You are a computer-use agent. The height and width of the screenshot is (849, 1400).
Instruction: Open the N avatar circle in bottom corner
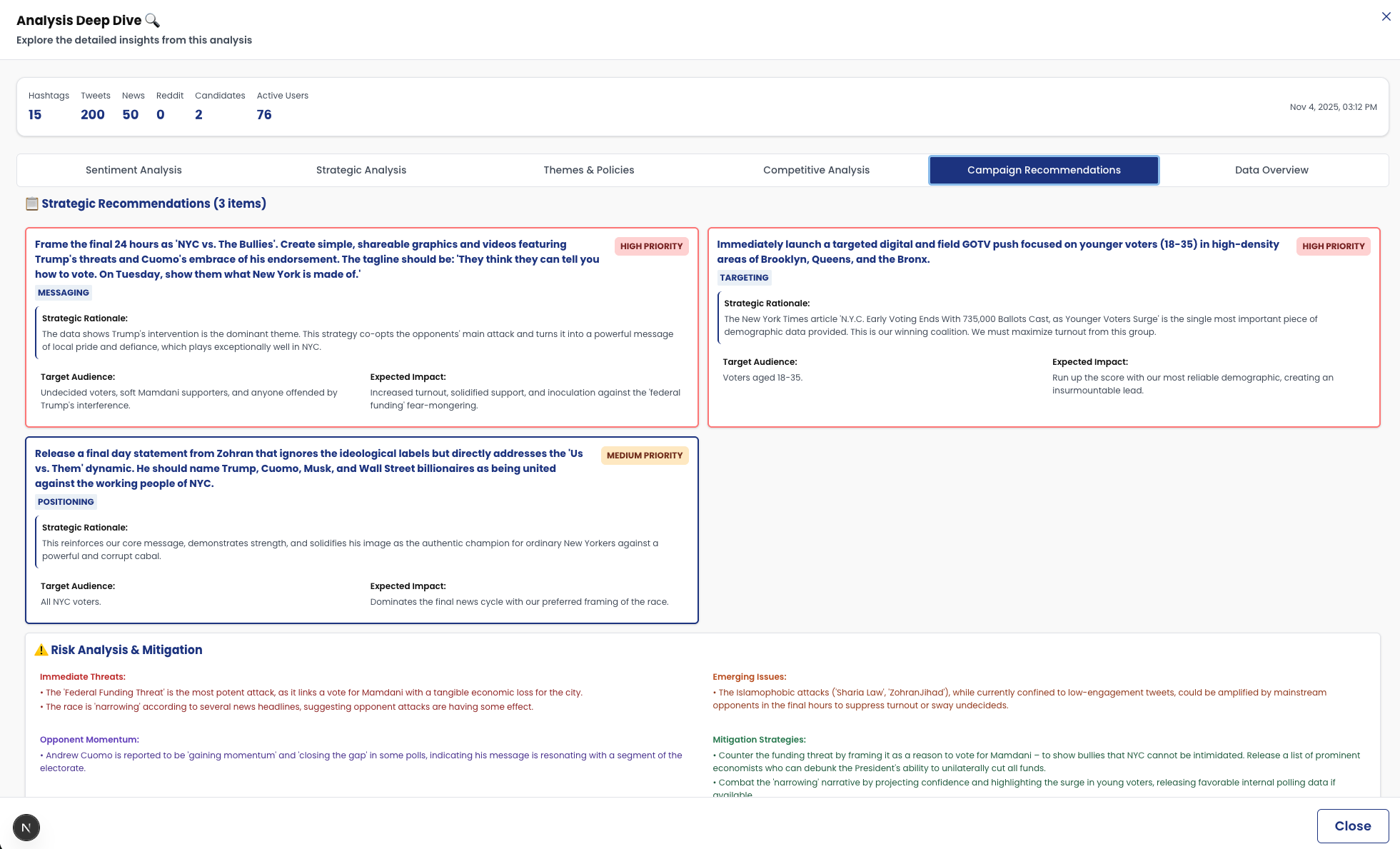[x=26, y=828]
